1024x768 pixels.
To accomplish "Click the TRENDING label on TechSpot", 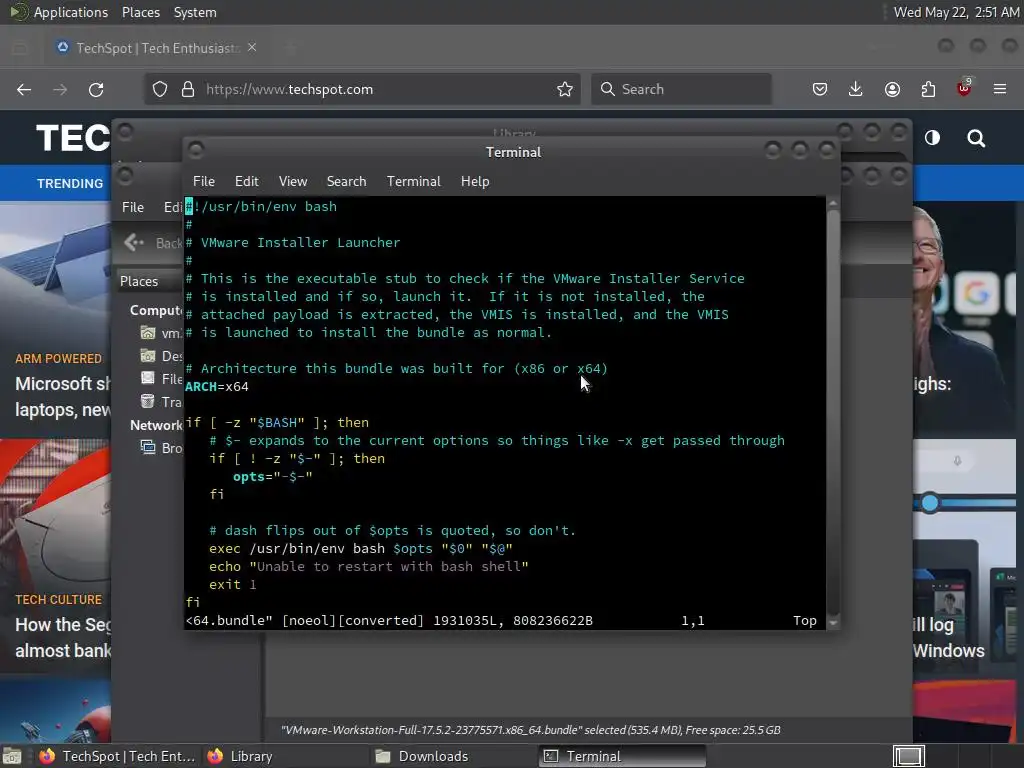I will 70,184.
